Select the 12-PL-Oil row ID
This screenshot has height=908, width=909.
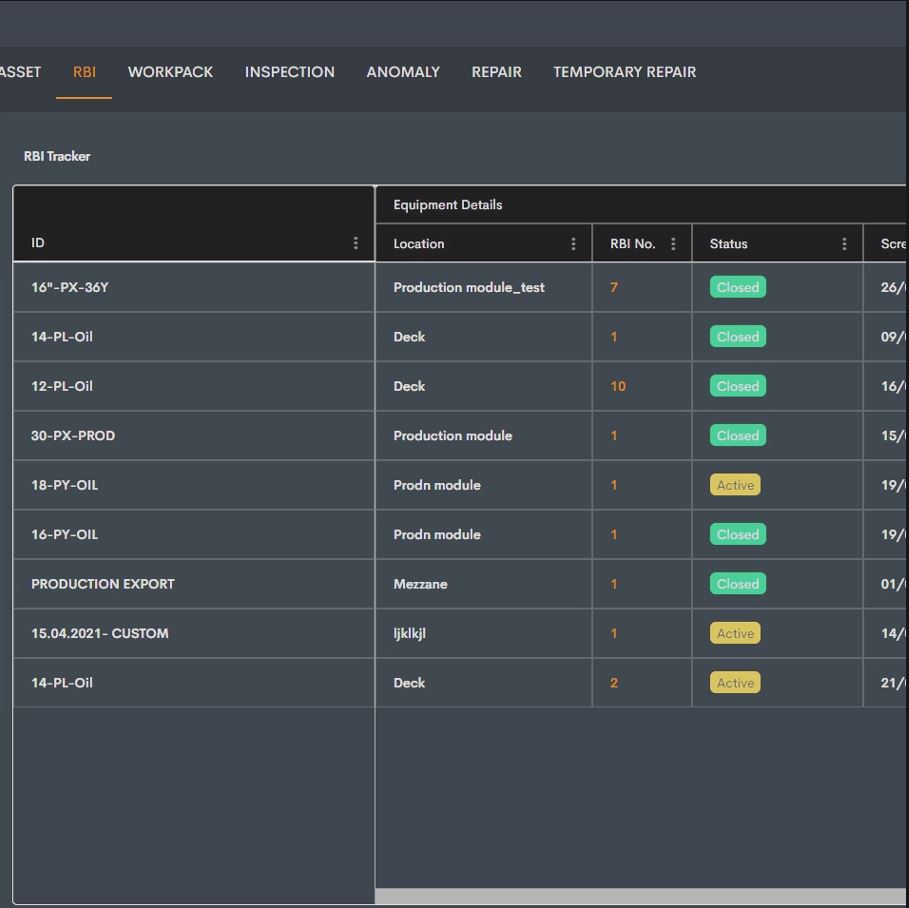click(62, 386)
